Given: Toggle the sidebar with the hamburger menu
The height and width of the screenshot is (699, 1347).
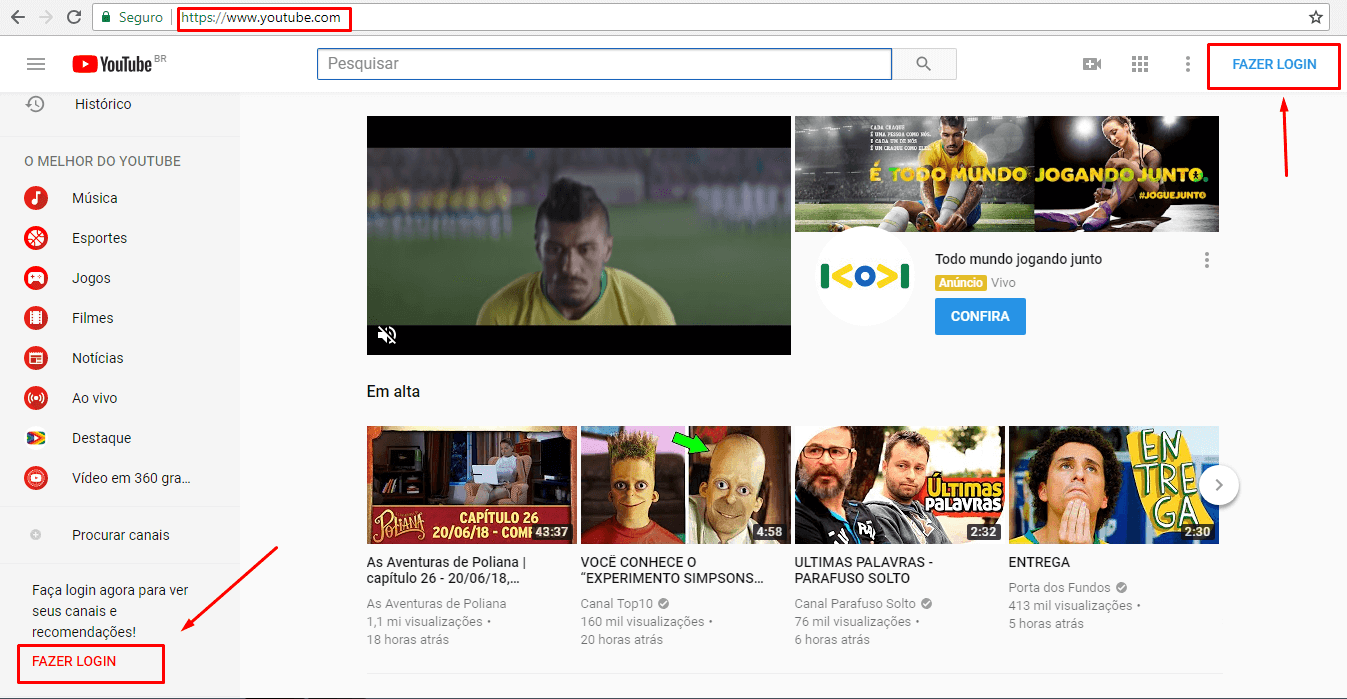Looking at the screenshot, I should coord(36,63).
